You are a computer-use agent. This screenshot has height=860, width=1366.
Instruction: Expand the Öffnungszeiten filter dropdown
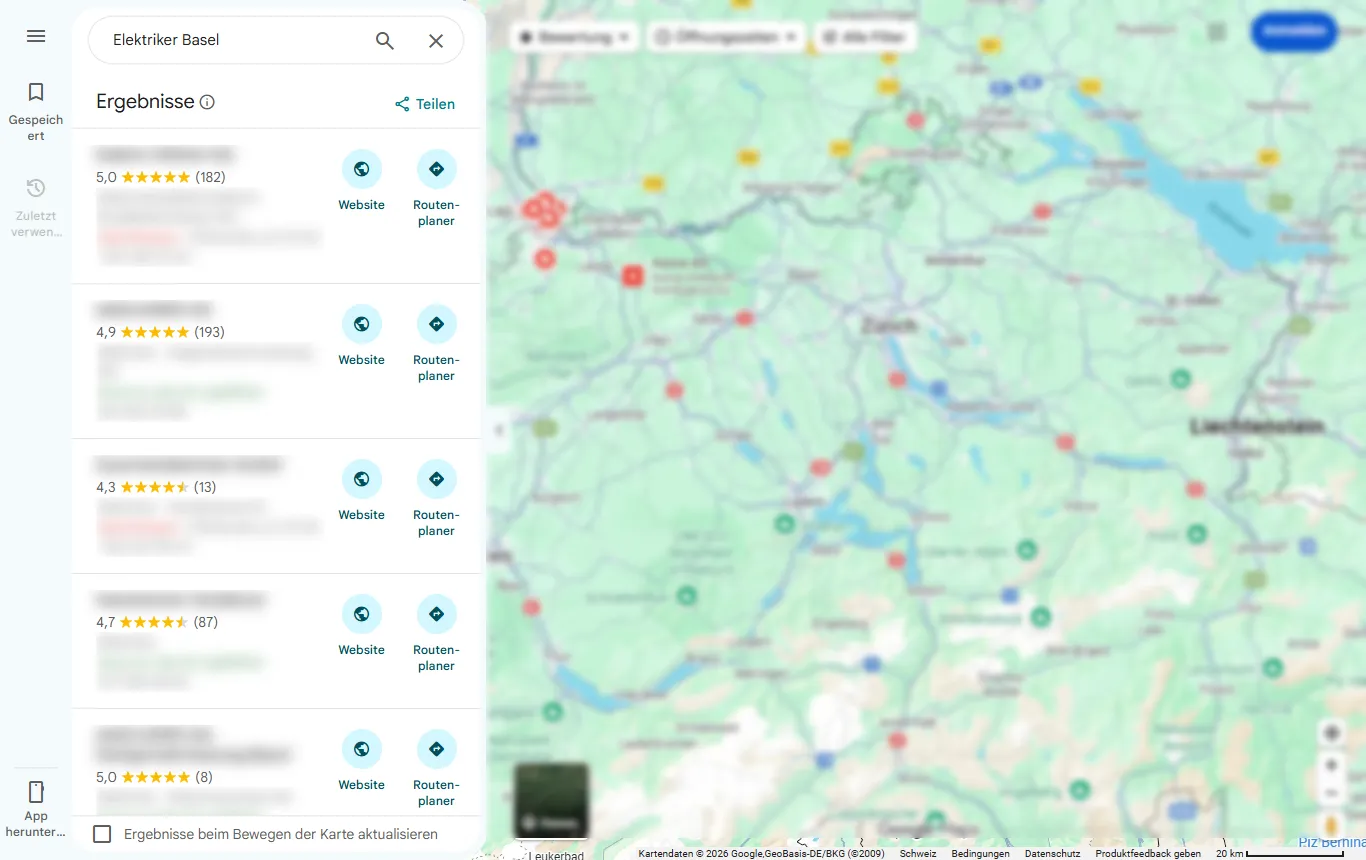click(x=726, y=37)
